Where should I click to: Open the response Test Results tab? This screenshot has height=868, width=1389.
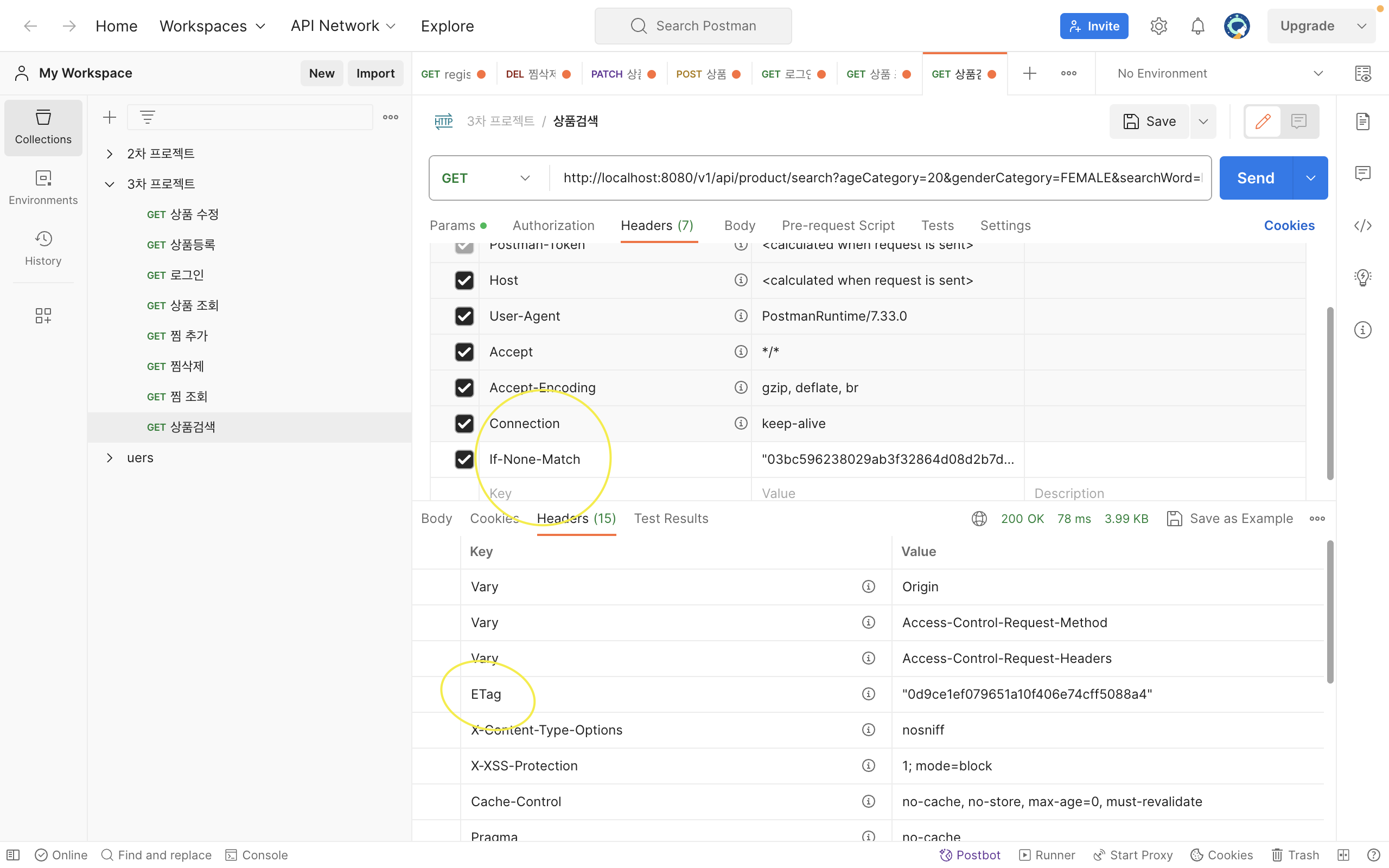pos(671,519)
